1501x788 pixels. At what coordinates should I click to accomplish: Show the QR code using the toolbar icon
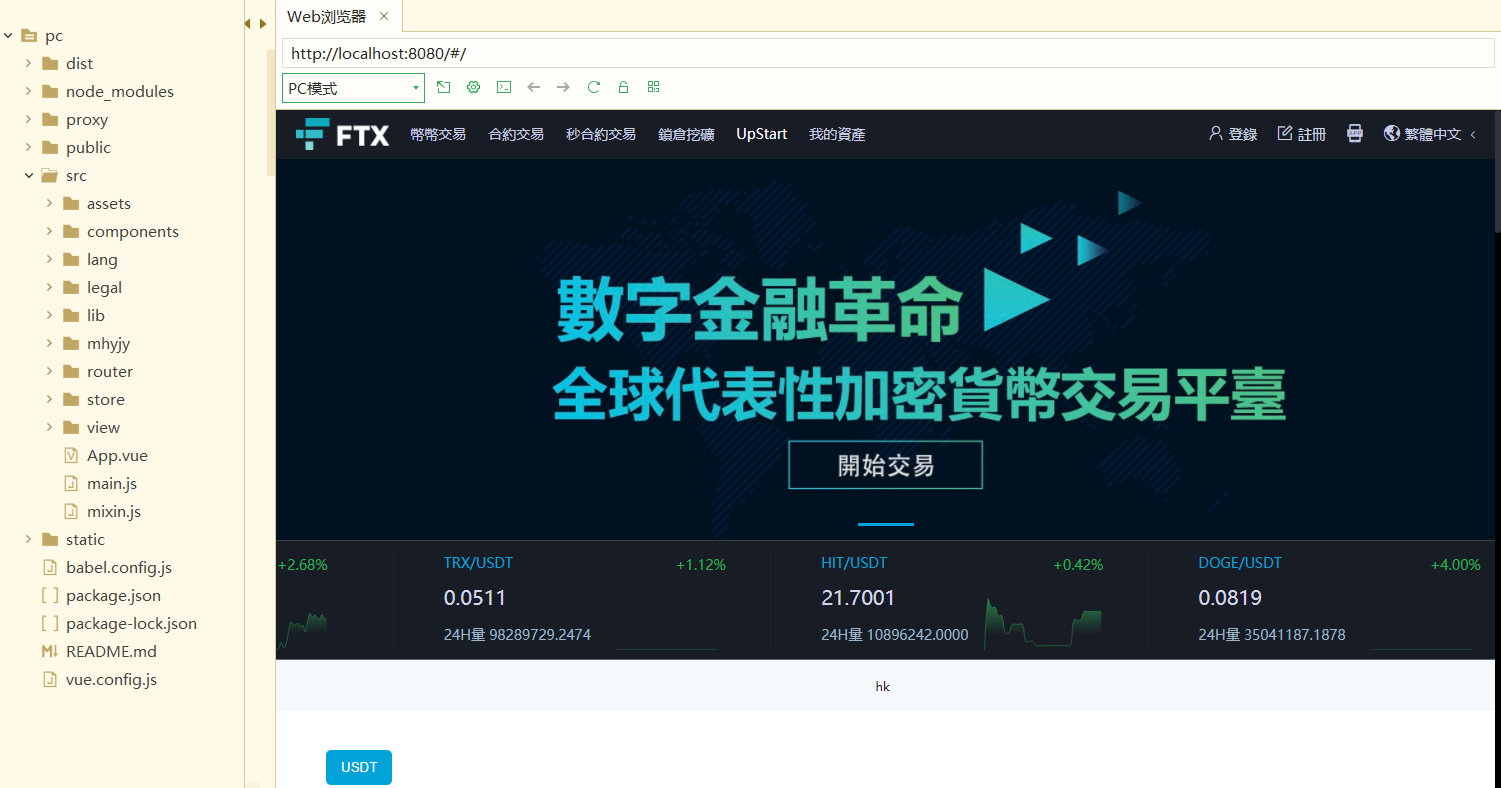(x=653, y=87)
